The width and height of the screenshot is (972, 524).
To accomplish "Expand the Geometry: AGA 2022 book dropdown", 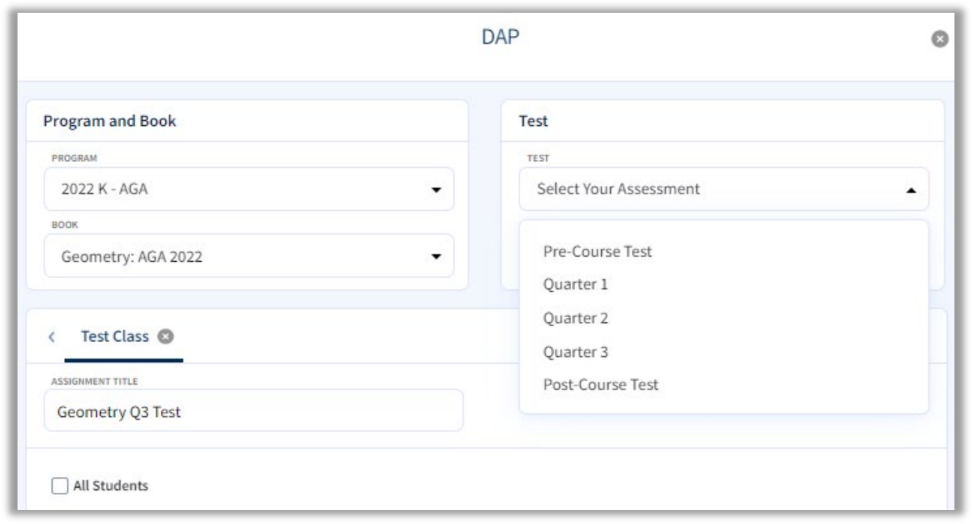I will pos(240,256).
